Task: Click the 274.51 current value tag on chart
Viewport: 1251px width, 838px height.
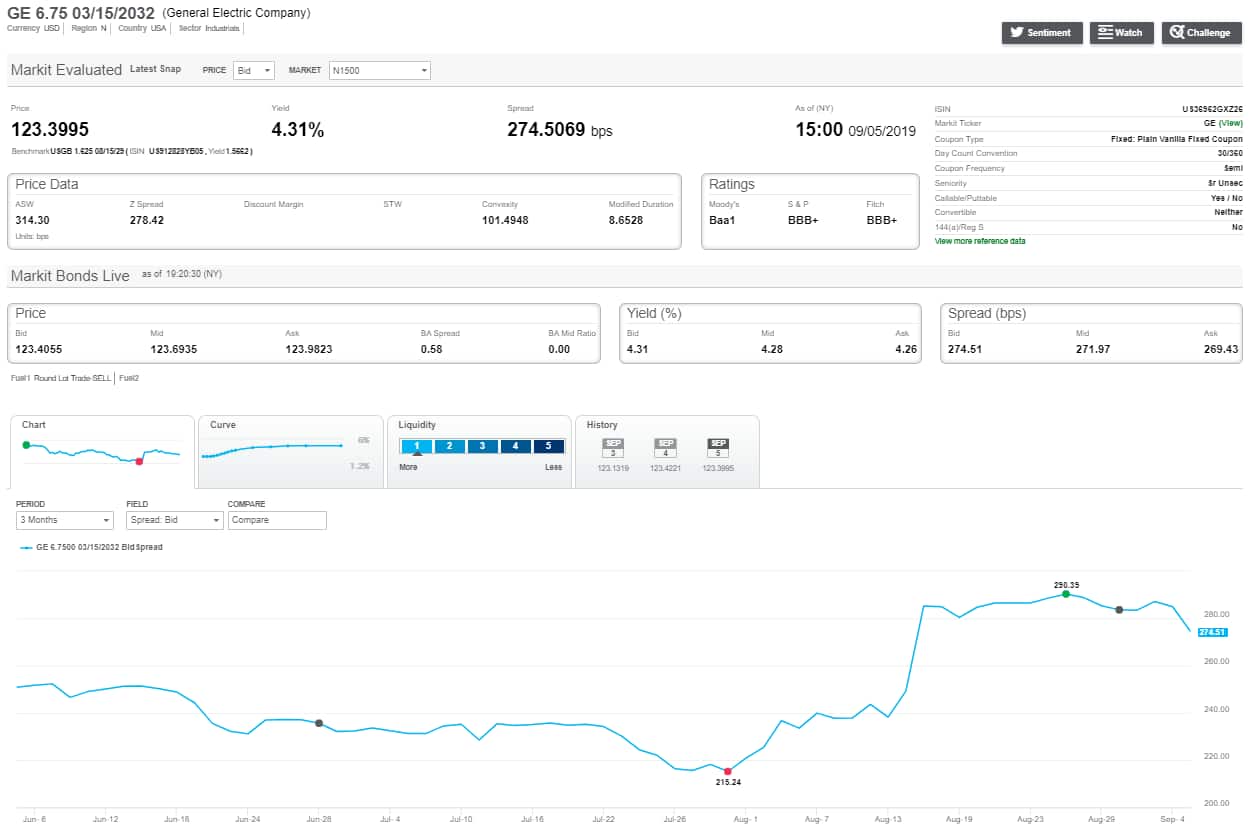Action: point(1212,632)
